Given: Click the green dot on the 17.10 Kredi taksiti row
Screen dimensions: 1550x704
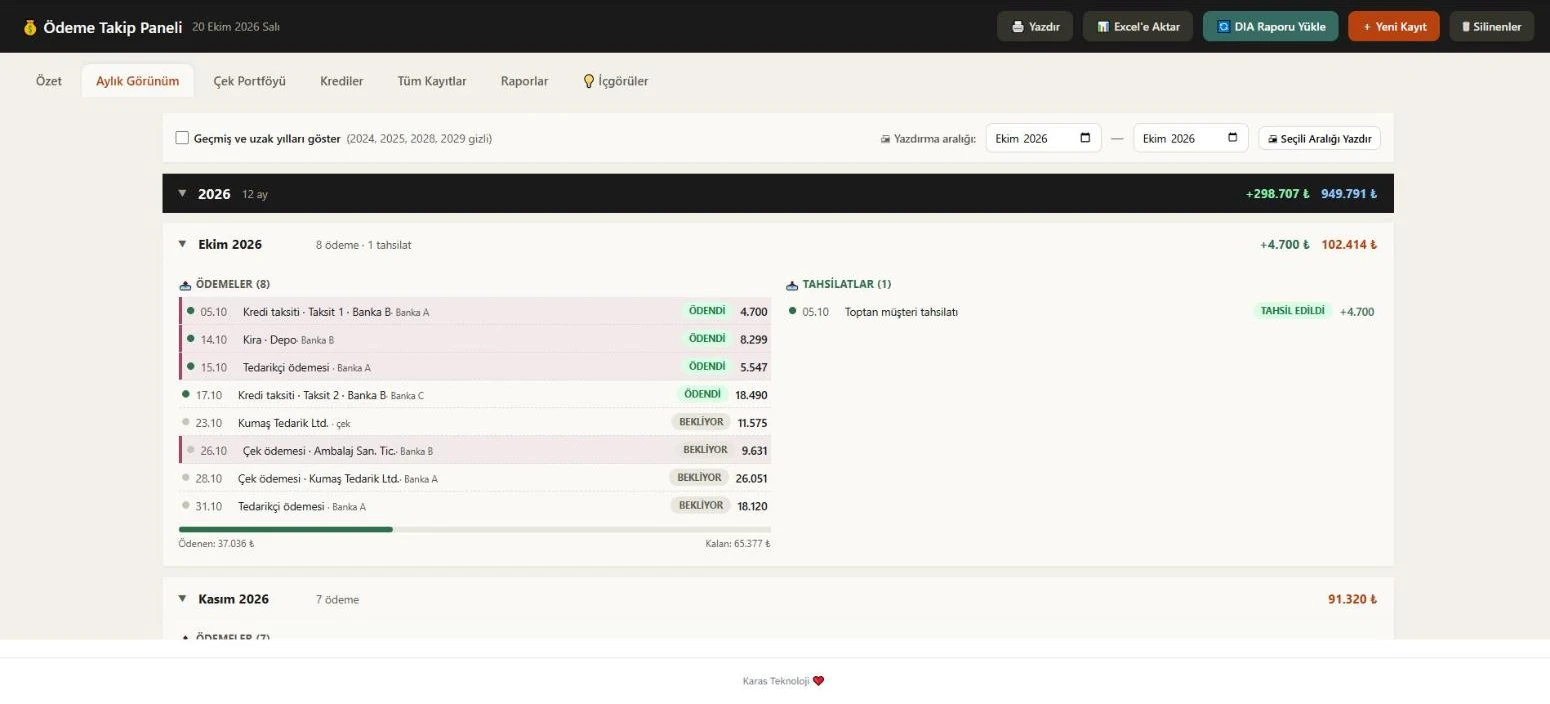Looking at the screenshot, I should (186, 394).
